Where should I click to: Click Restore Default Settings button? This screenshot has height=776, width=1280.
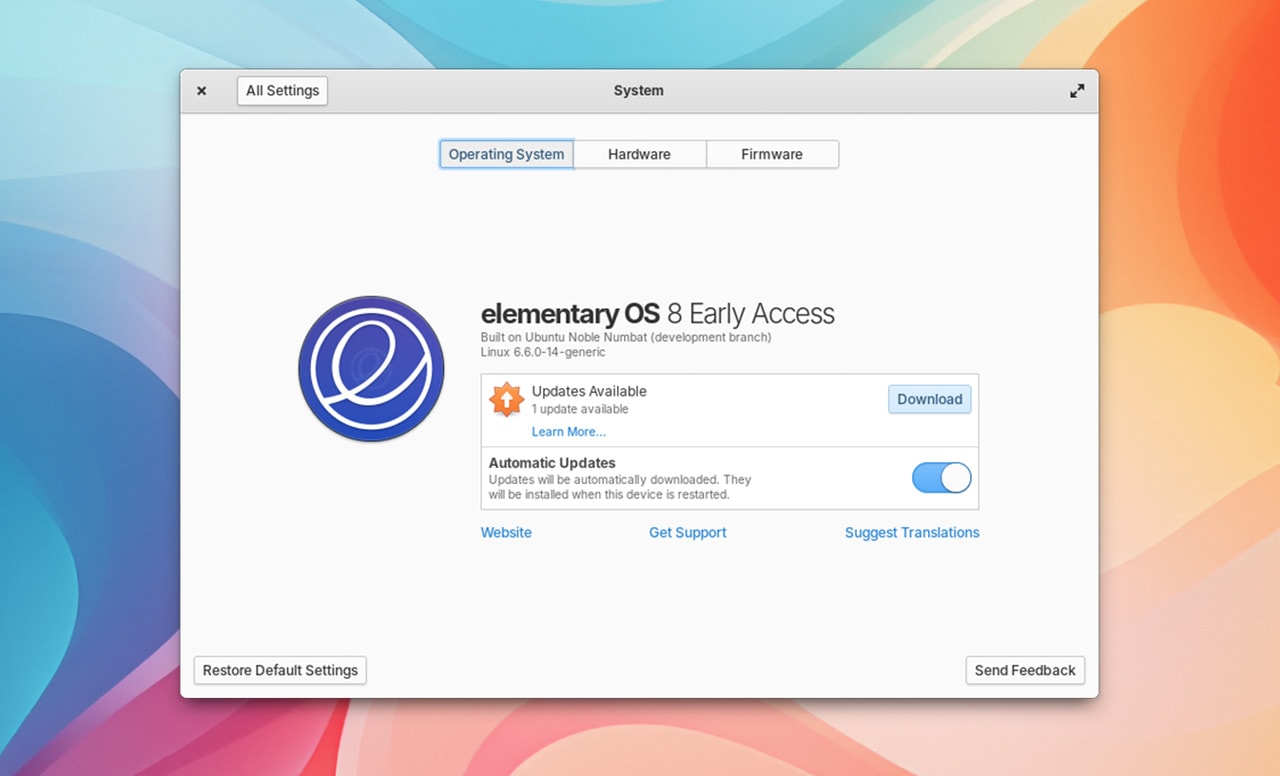click(x=280, y=670)
